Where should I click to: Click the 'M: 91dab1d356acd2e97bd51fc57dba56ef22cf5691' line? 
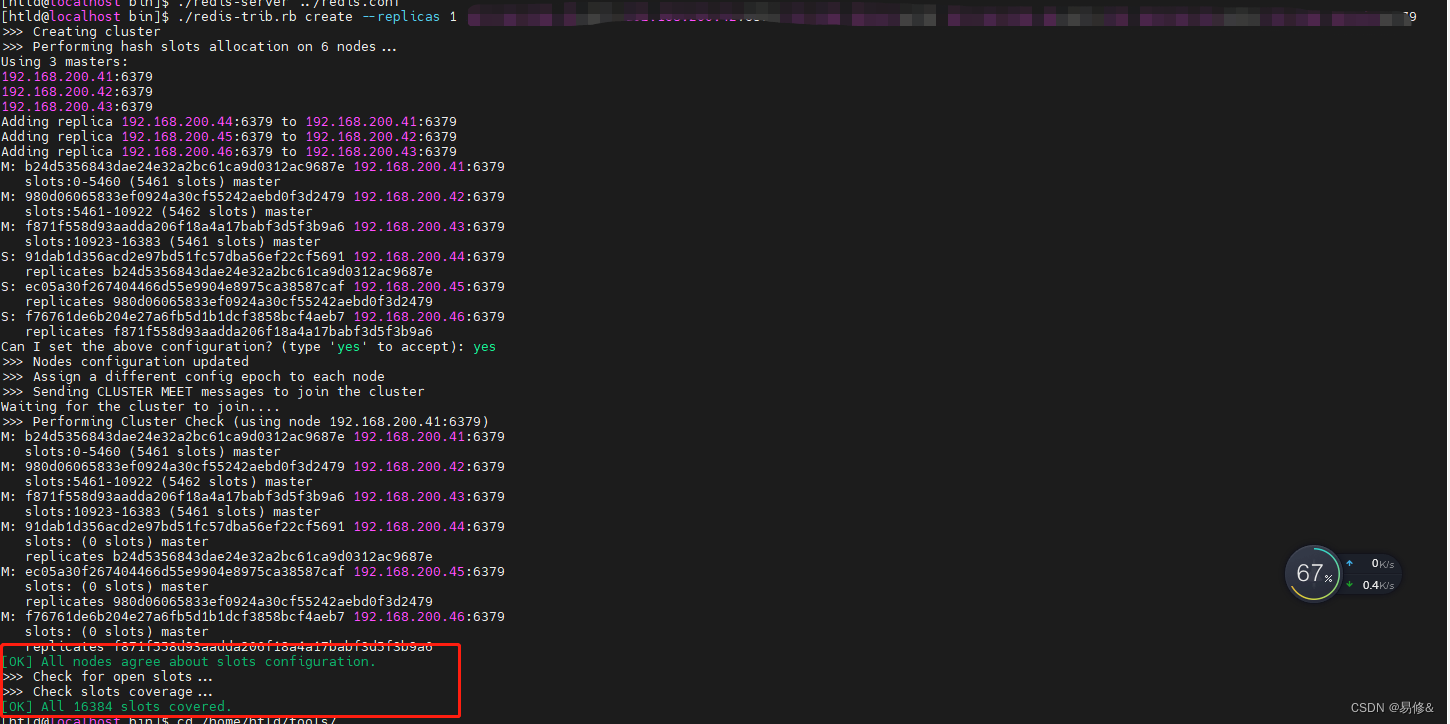pos(253,527)
